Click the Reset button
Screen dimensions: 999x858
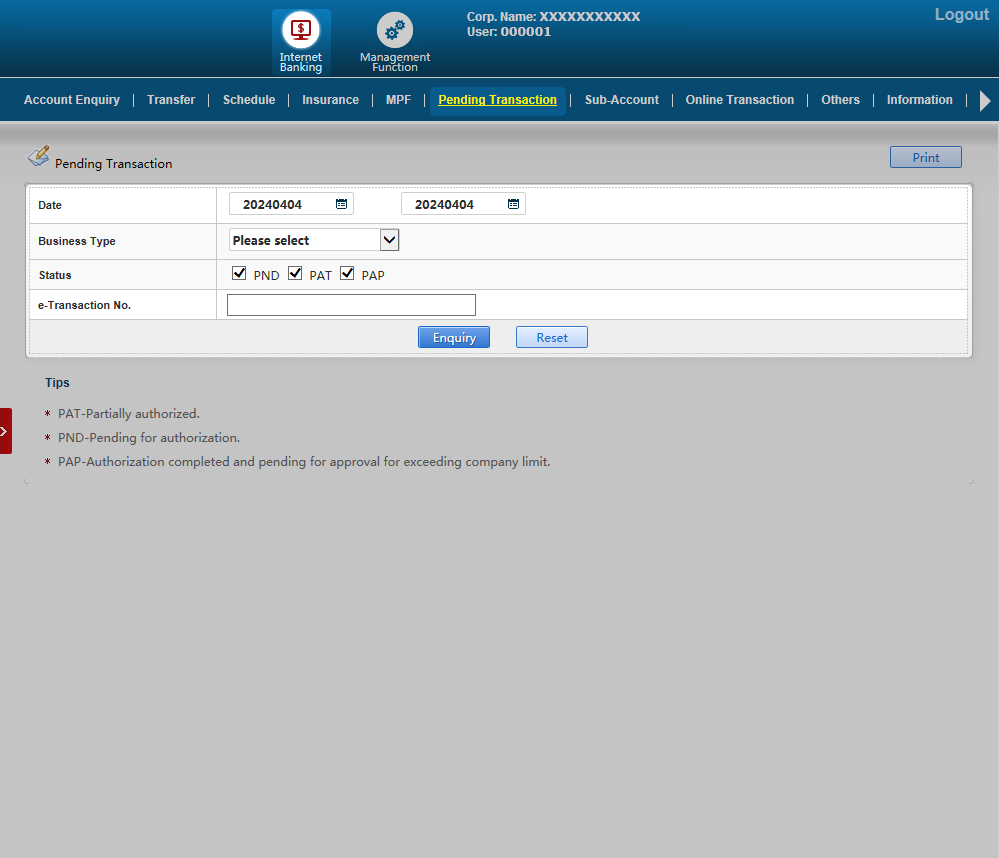tap(551, 338)
